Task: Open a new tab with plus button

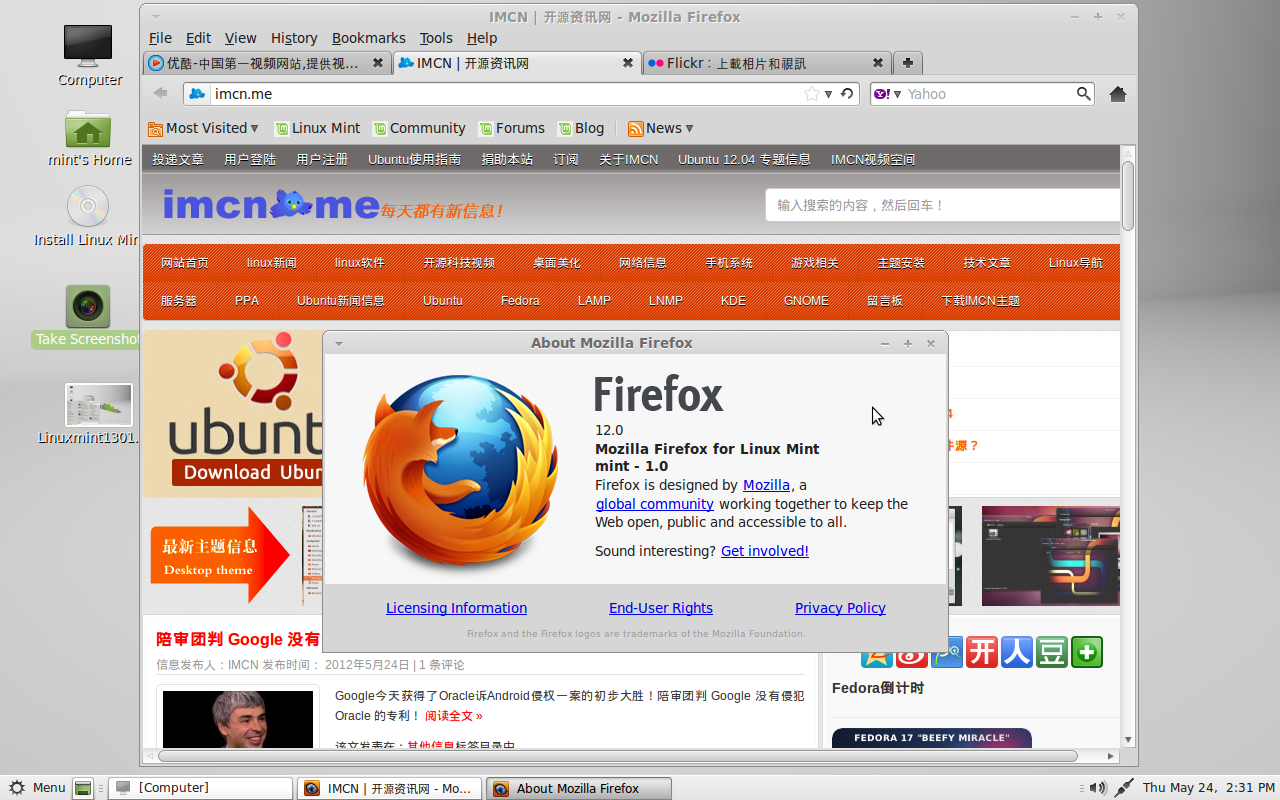Action: point(907,63)
